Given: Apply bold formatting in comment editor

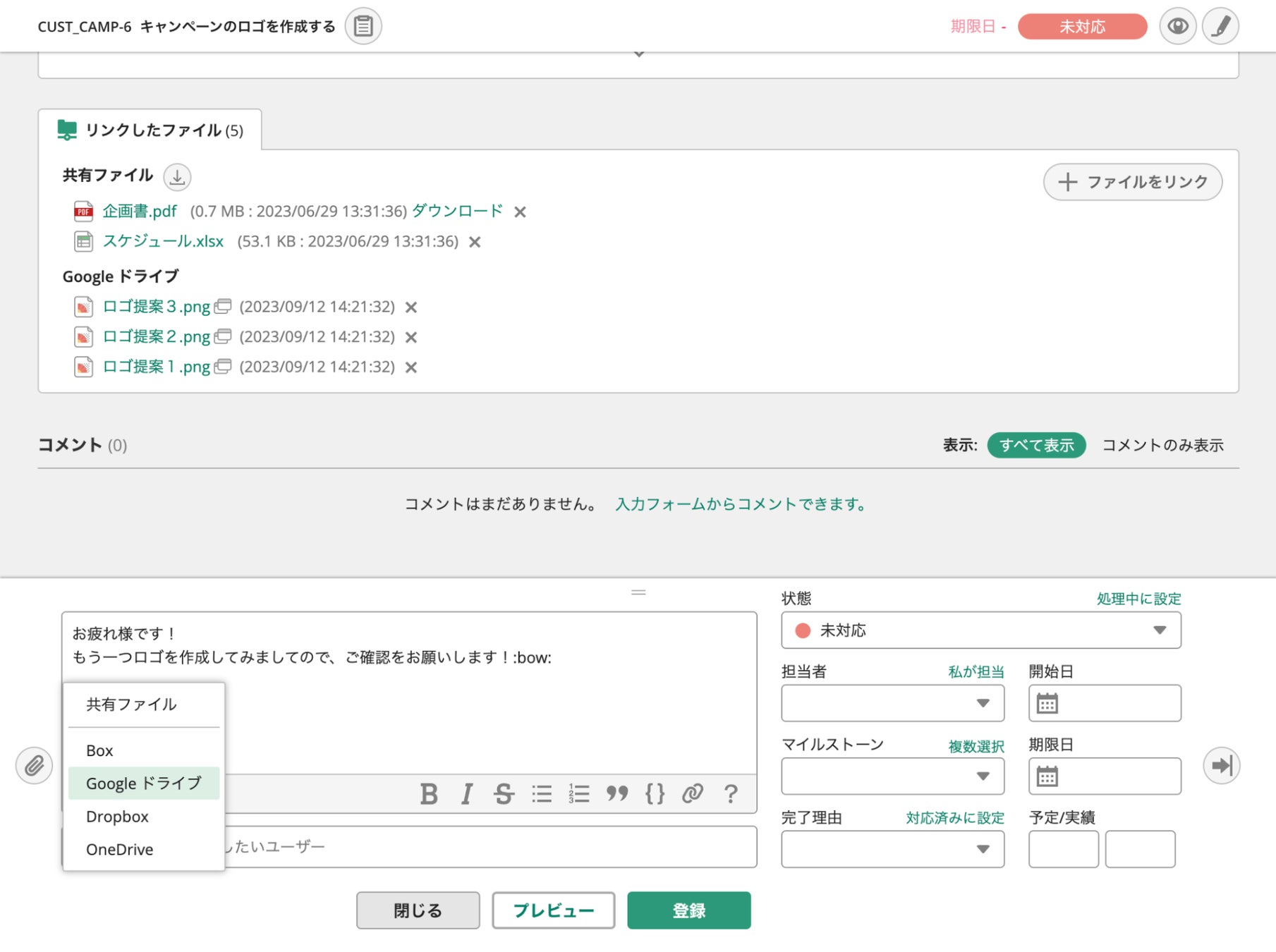Looking at the screenshot, I should coord(429,794).
